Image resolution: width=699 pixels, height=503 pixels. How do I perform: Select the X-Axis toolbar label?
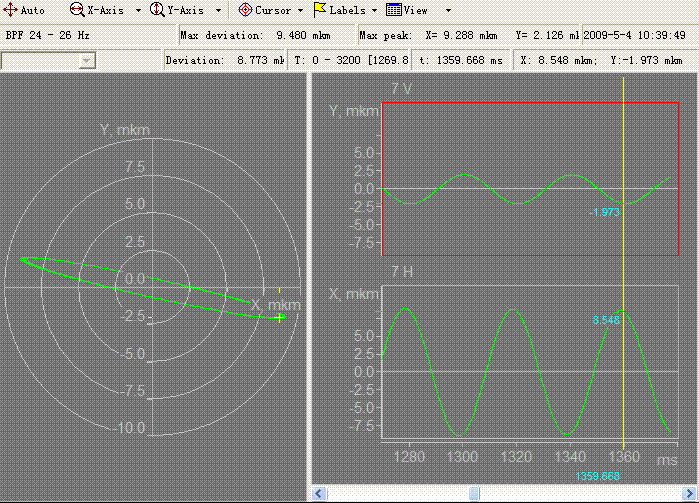coord(105,10)
